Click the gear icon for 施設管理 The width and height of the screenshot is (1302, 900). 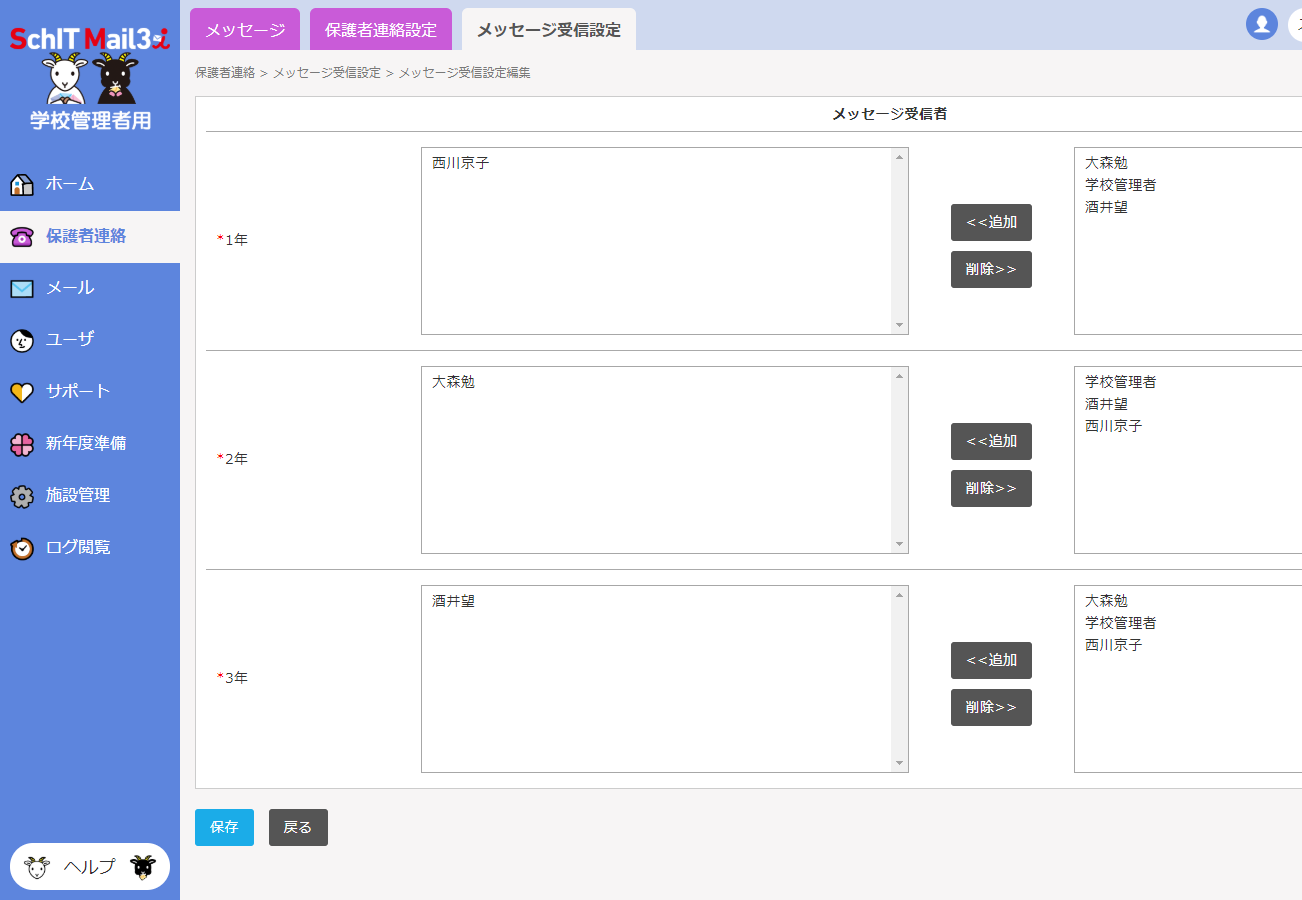tap(22, 497)
